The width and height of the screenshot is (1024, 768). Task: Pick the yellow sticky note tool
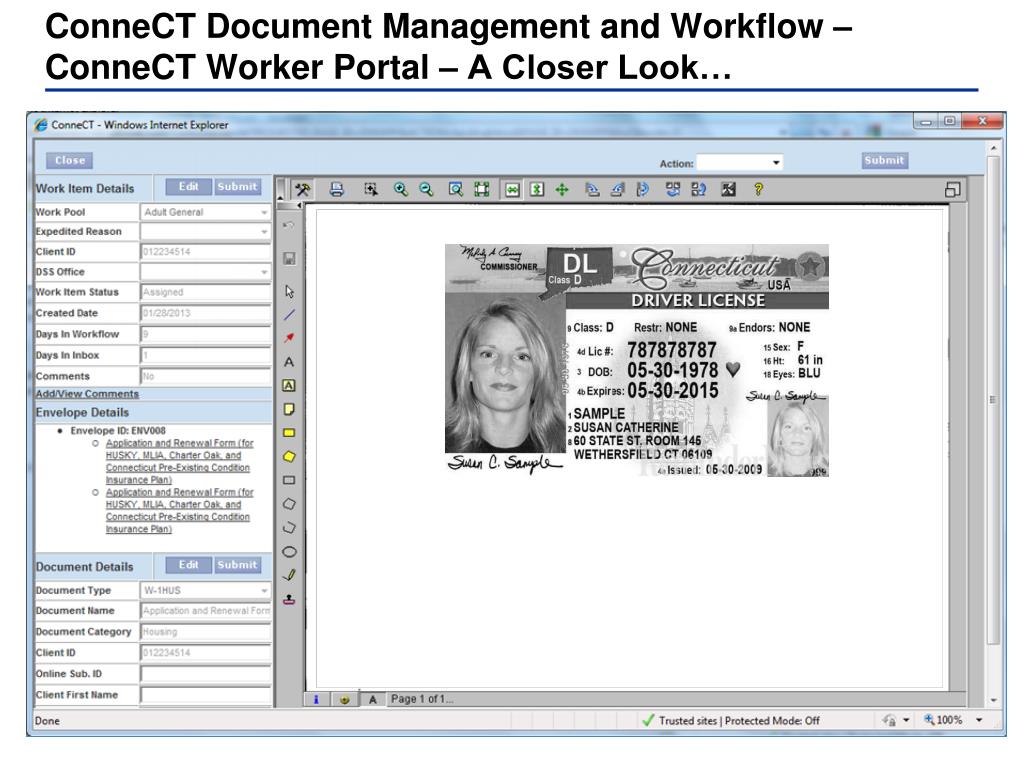[289, 409]
